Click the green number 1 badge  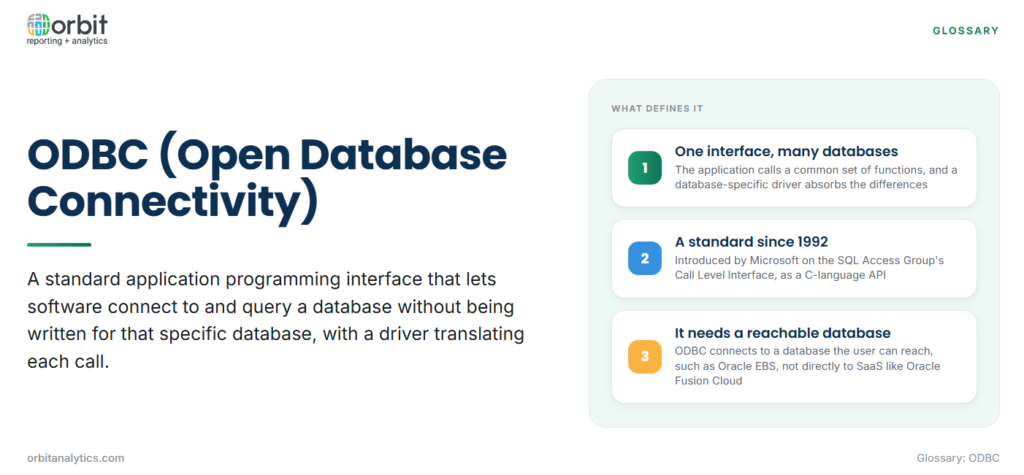click(645, 168)
